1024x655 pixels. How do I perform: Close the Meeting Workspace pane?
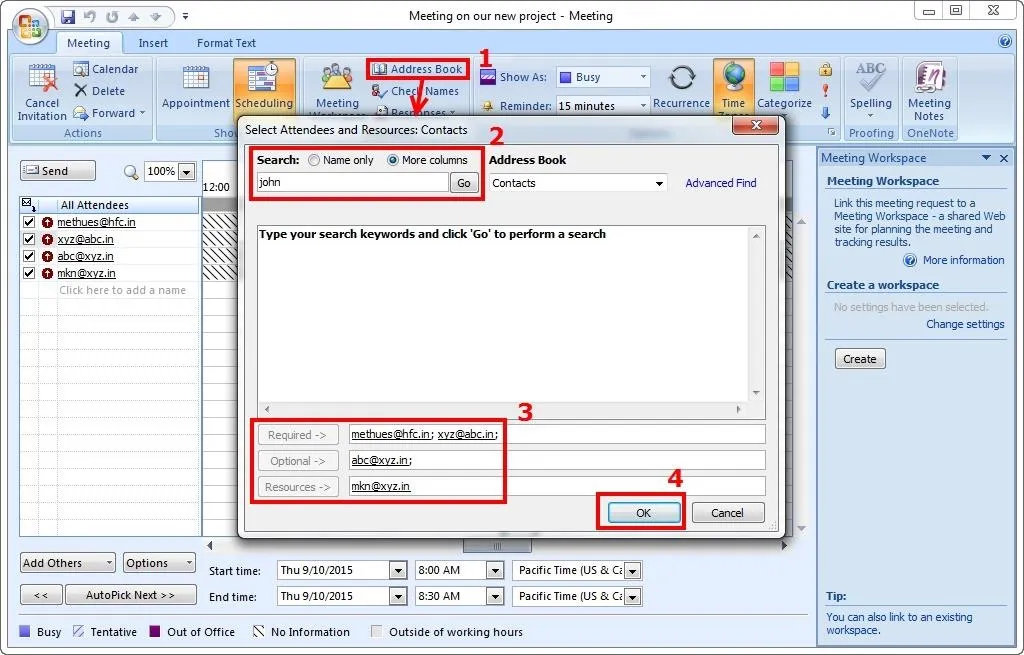point(1004,158)
